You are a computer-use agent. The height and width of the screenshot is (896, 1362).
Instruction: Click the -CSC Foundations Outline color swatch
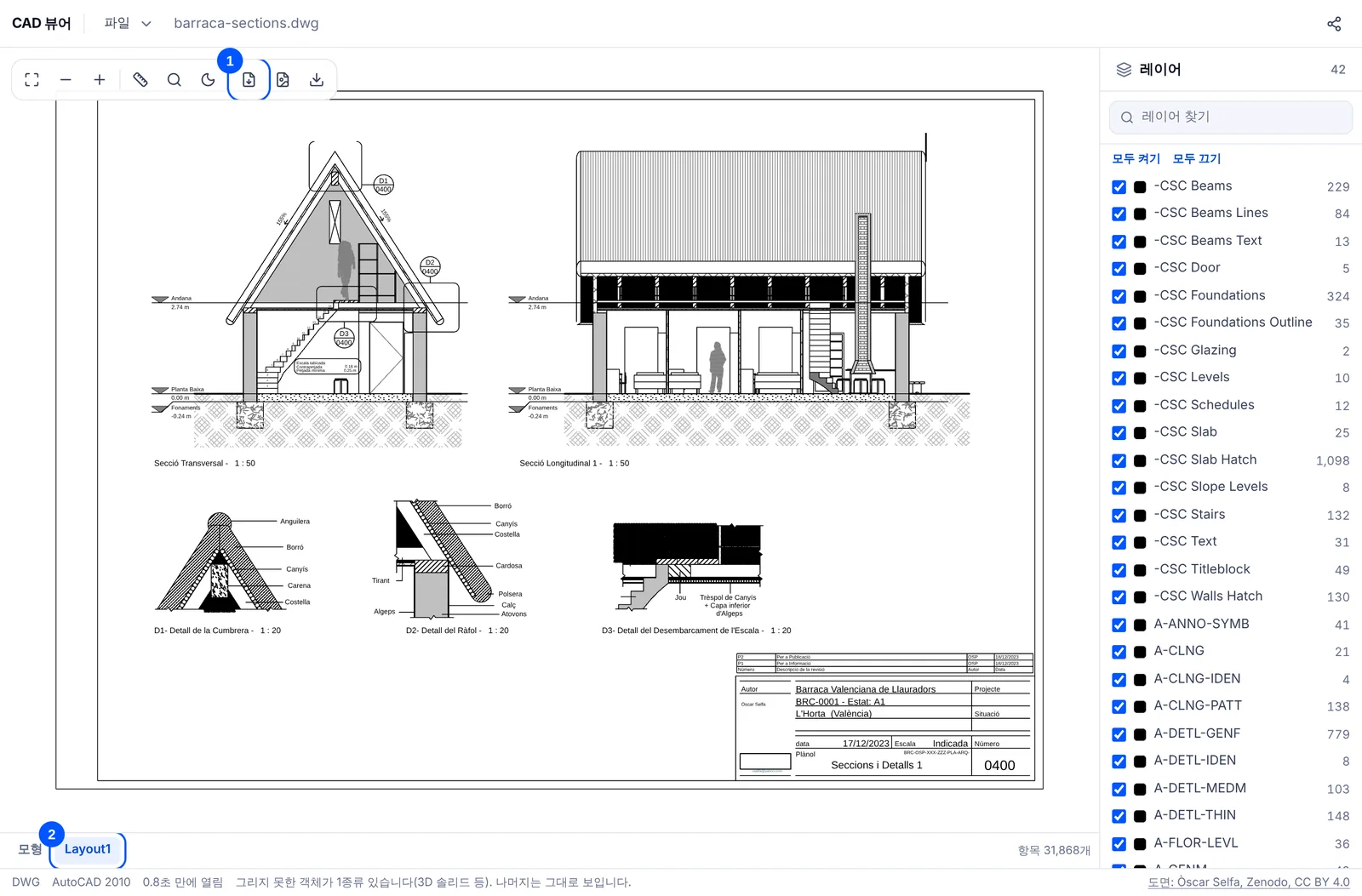pos(1140,324)
